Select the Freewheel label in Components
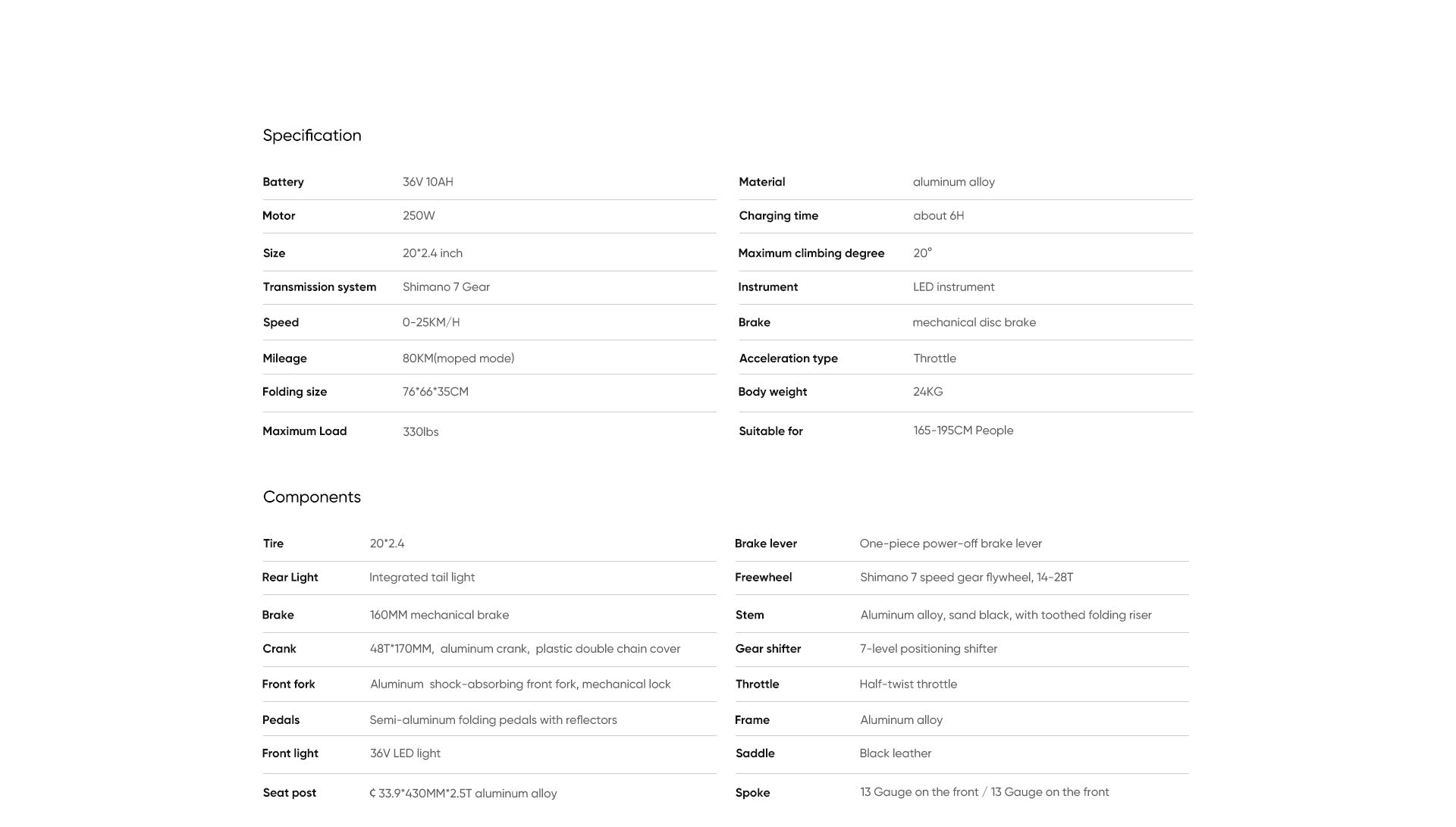 tap(763, 578)
